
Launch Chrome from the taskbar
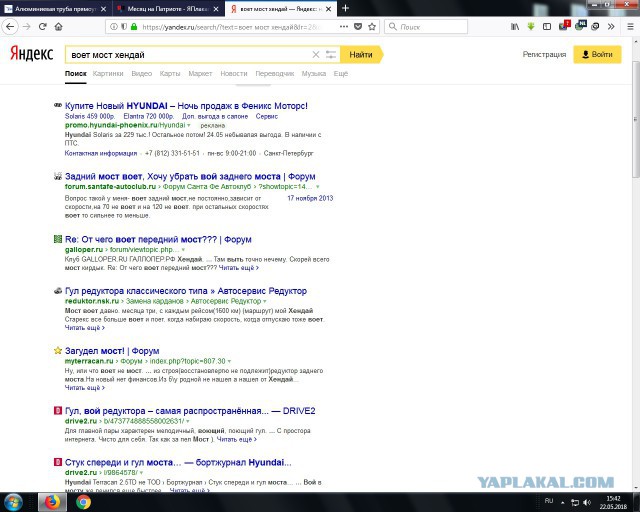pyautogui.click(x=83, y=502)
